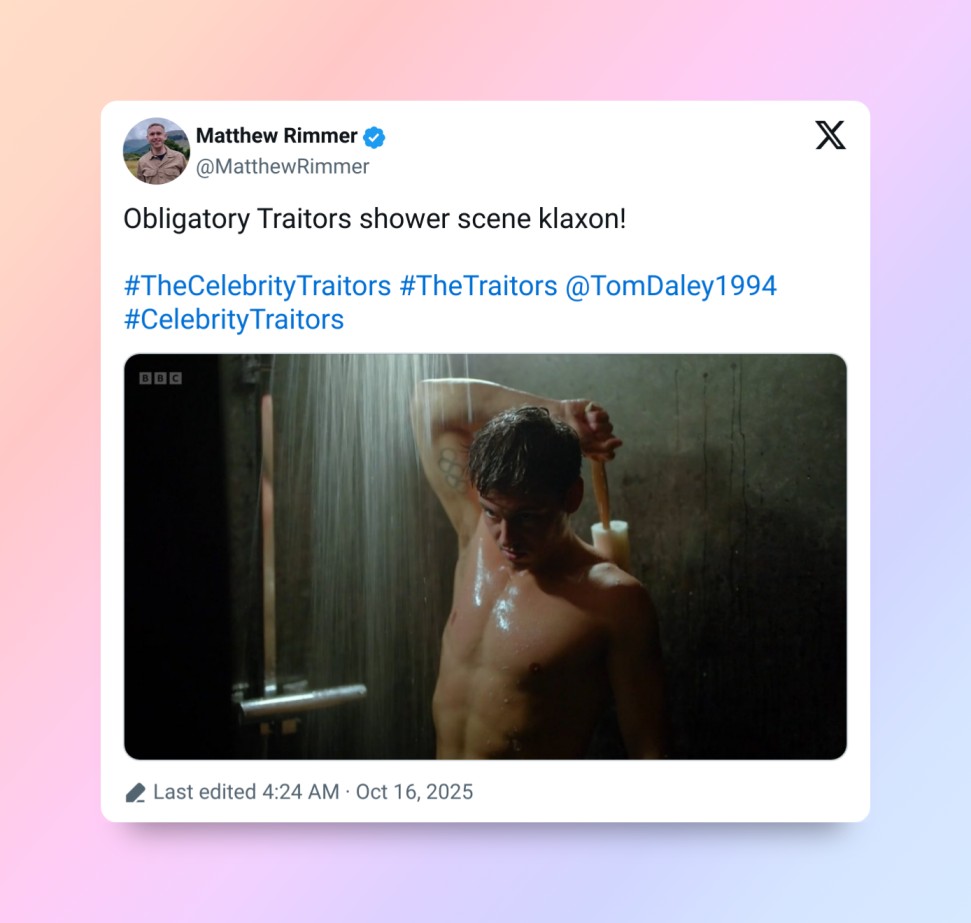Click the X logo on the card
This screenshot has height=923, width=971.
pos(830,135)
